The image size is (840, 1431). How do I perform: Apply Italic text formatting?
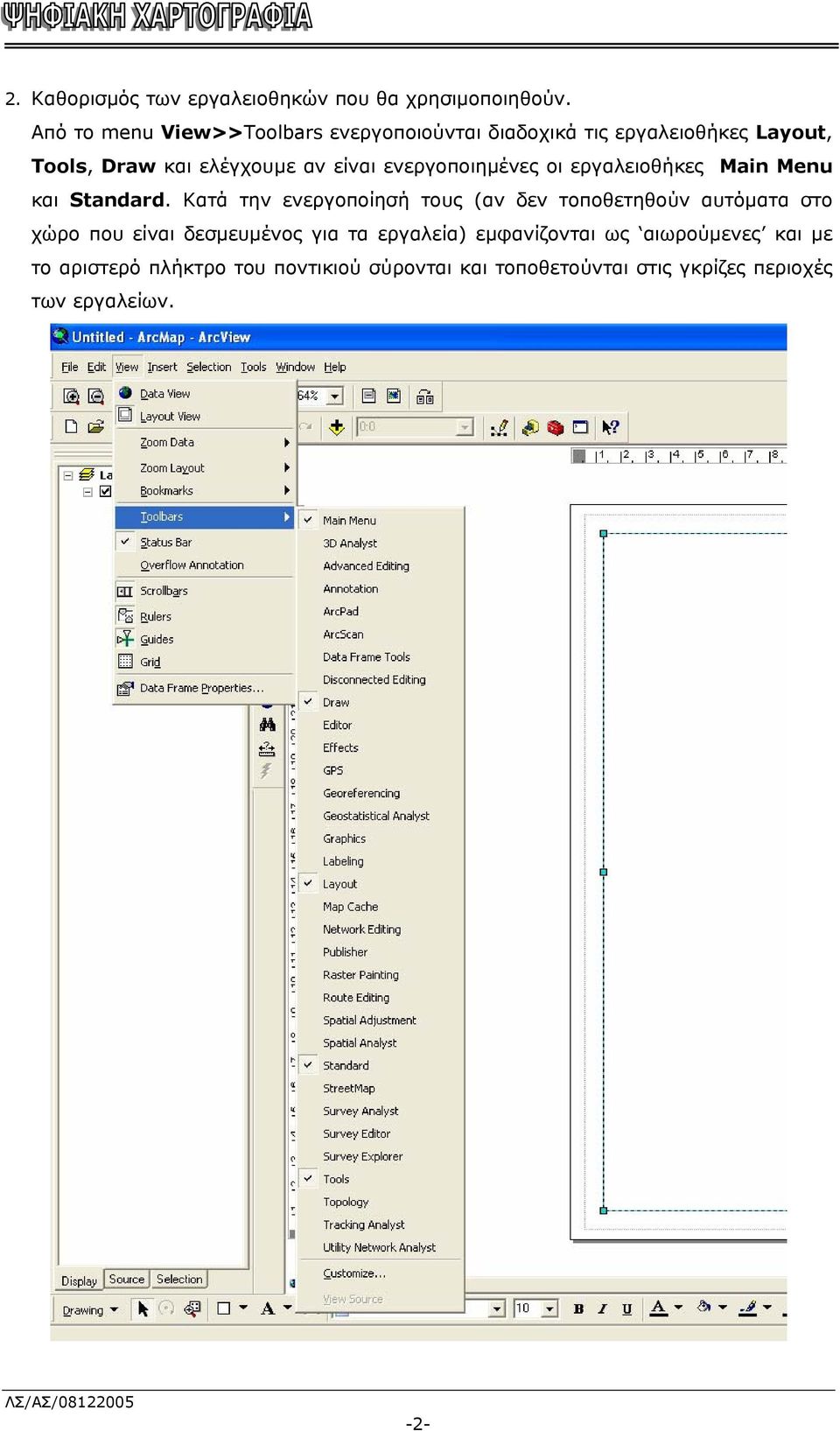[602, 1308]
